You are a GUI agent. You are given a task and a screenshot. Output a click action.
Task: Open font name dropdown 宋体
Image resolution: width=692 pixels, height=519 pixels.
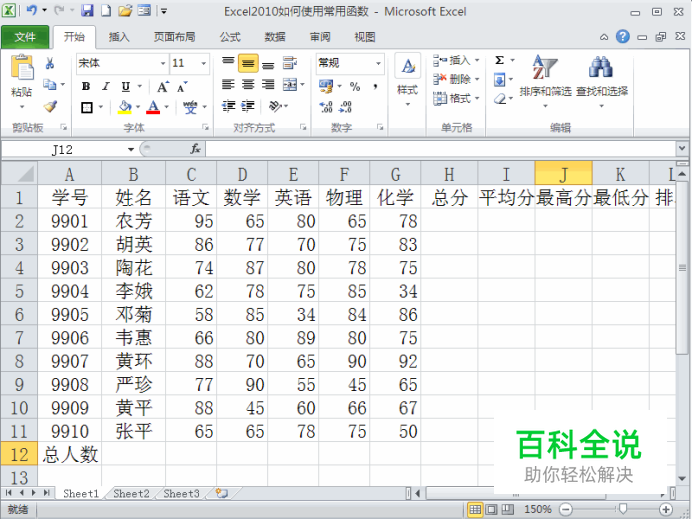pyautogui.click(x=163, y=64)
